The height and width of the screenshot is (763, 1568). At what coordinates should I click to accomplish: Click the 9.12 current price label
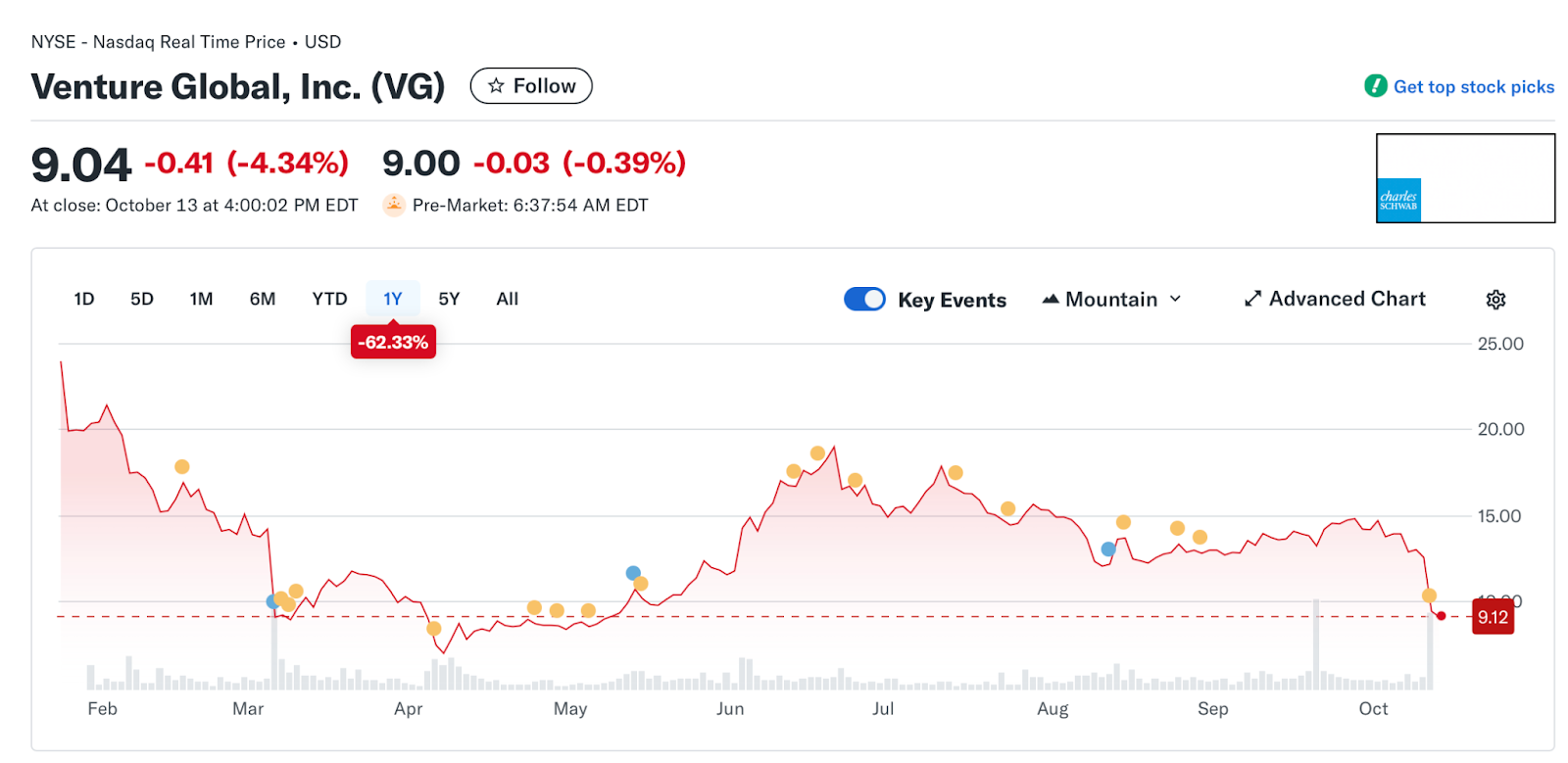pos(1494,617)
